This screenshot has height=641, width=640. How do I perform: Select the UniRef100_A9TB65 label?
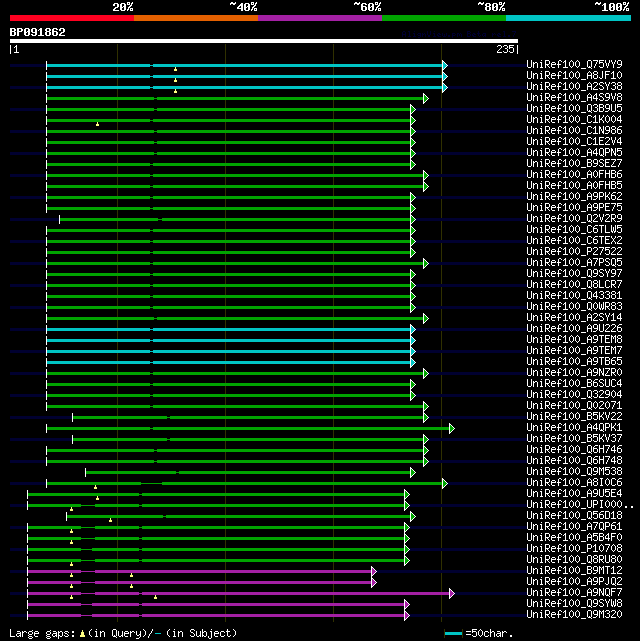click(x=574, y=362)
